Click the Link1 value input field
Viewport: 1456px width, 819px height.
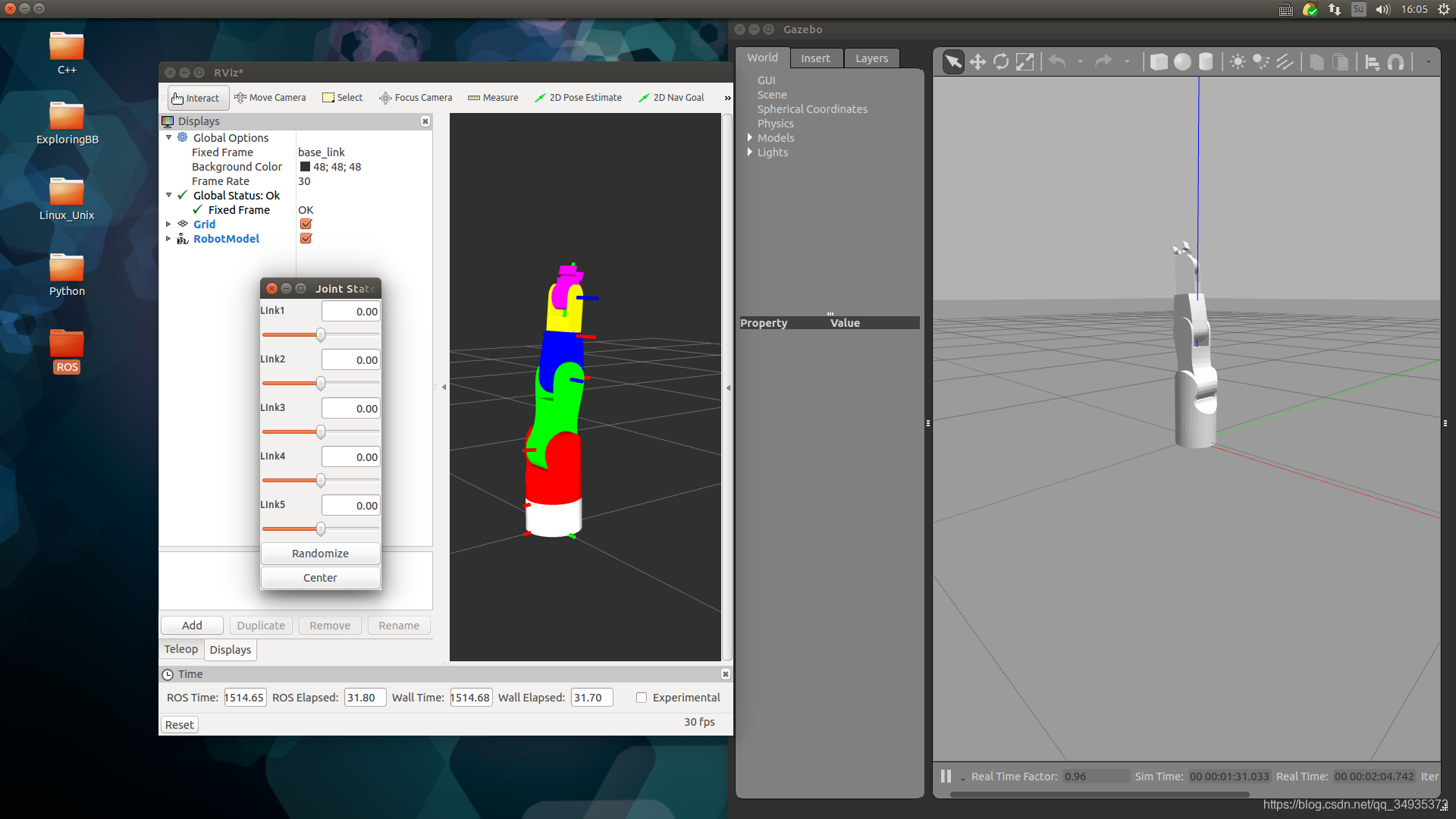350,312
